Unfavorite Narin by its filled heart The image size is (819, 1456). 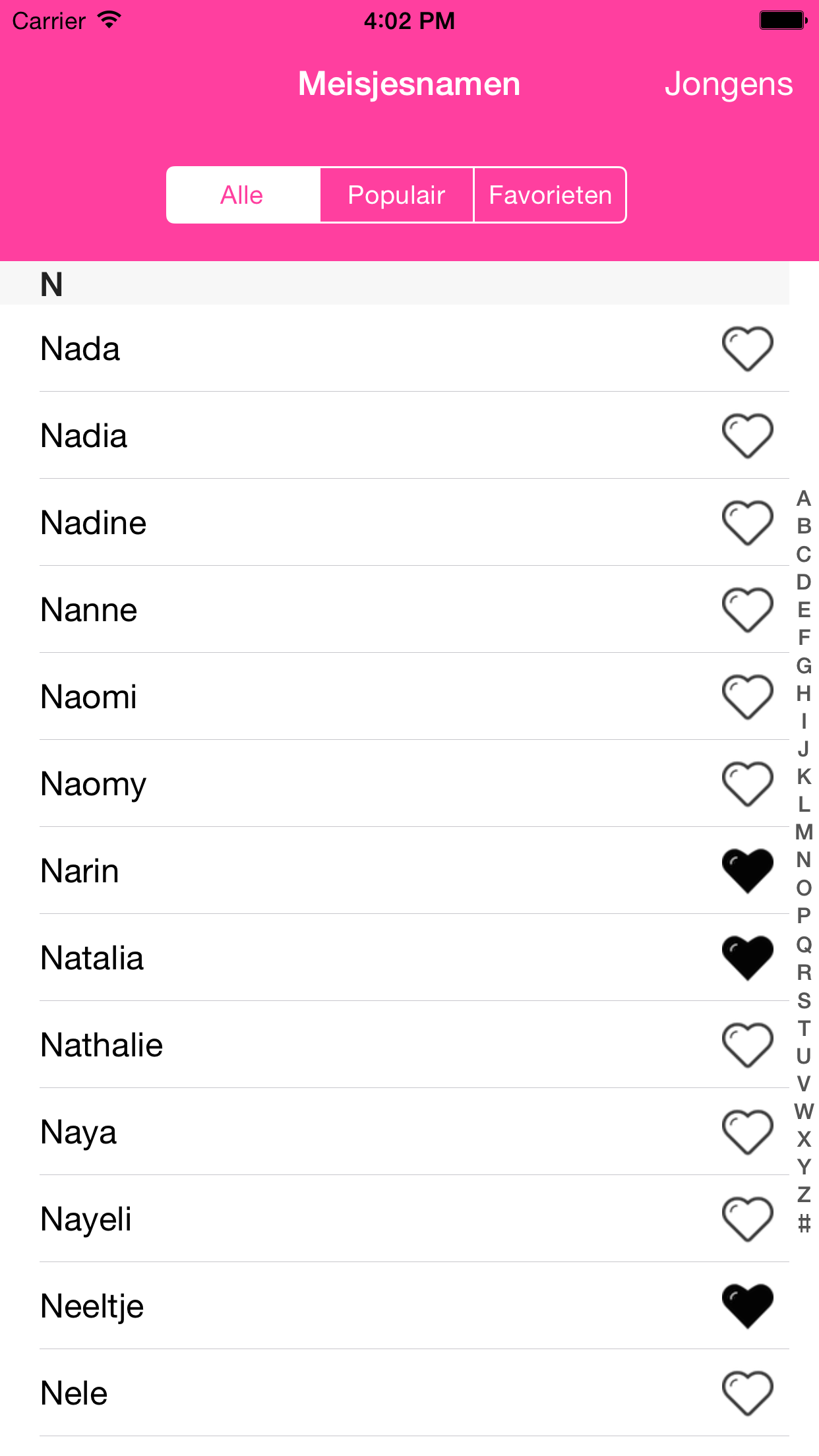click(747, 871)
